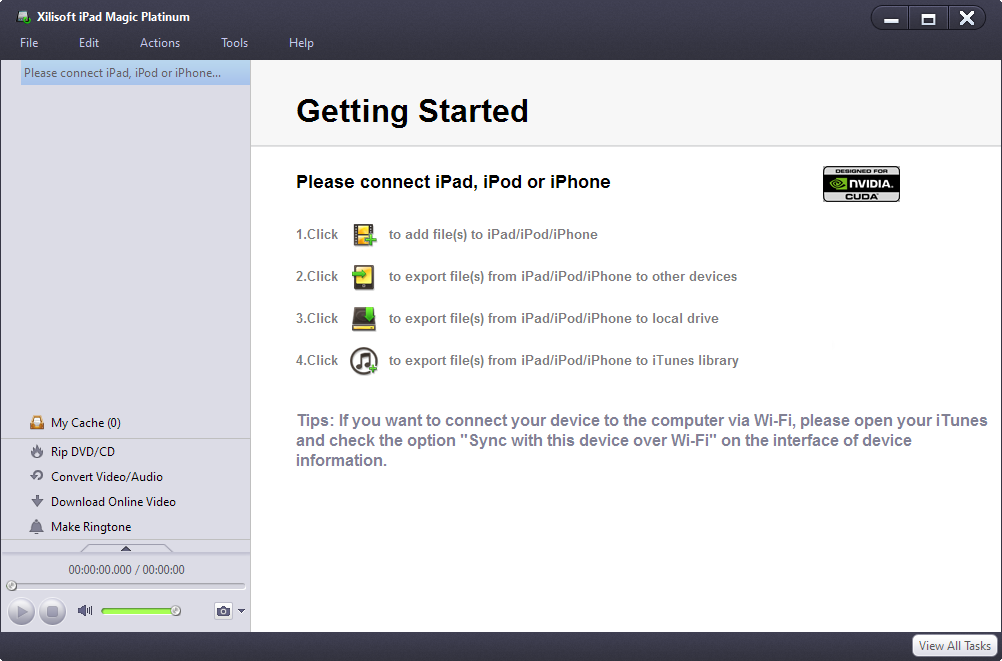Image resolution: width=1002 pixels, height=661 pixels.
Task: Select Rip DVD/CD in the sidebar
Action: point(82,452)
